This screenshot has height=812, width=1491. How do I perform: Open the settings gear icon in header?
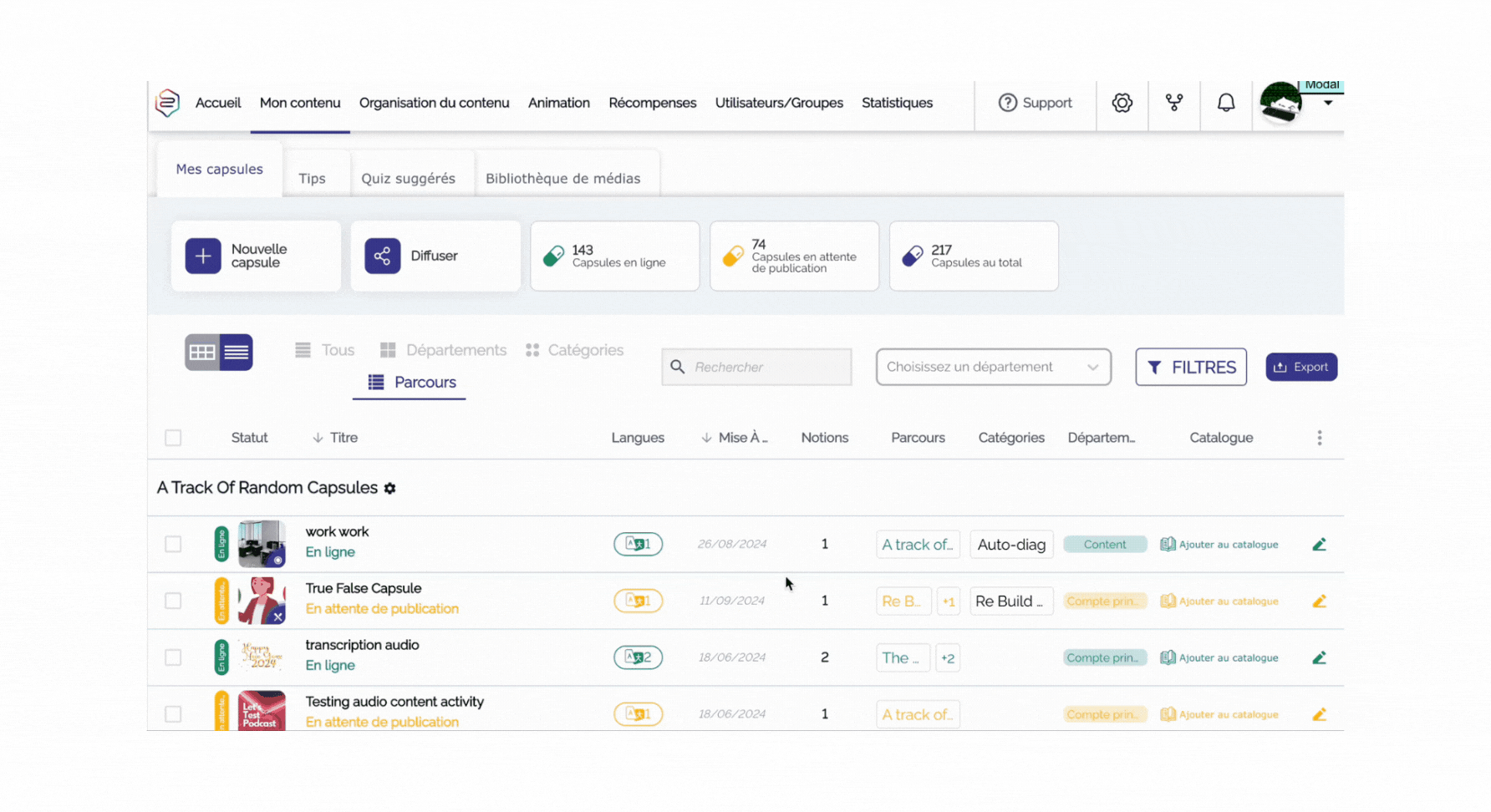(1122, 103)
